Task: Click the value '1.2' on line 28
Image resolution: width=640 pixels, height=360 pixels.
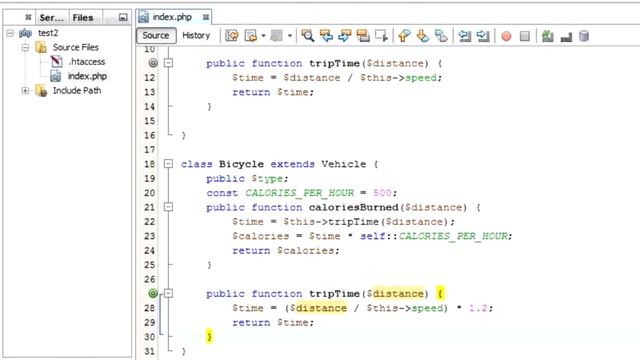Action: (x=478, y=308)
